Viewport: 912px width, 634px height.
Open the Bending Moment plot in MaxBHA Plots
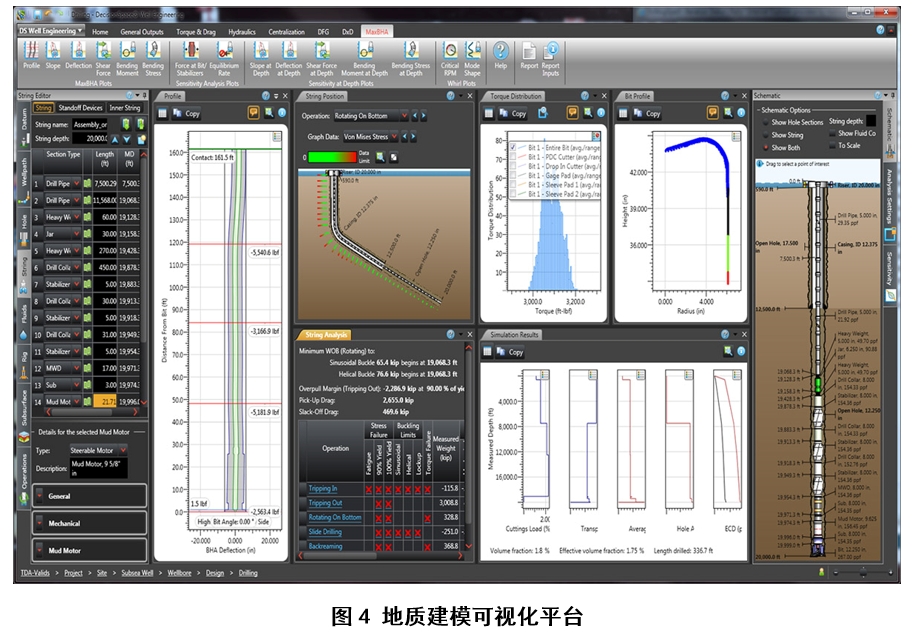click(127, 59)
